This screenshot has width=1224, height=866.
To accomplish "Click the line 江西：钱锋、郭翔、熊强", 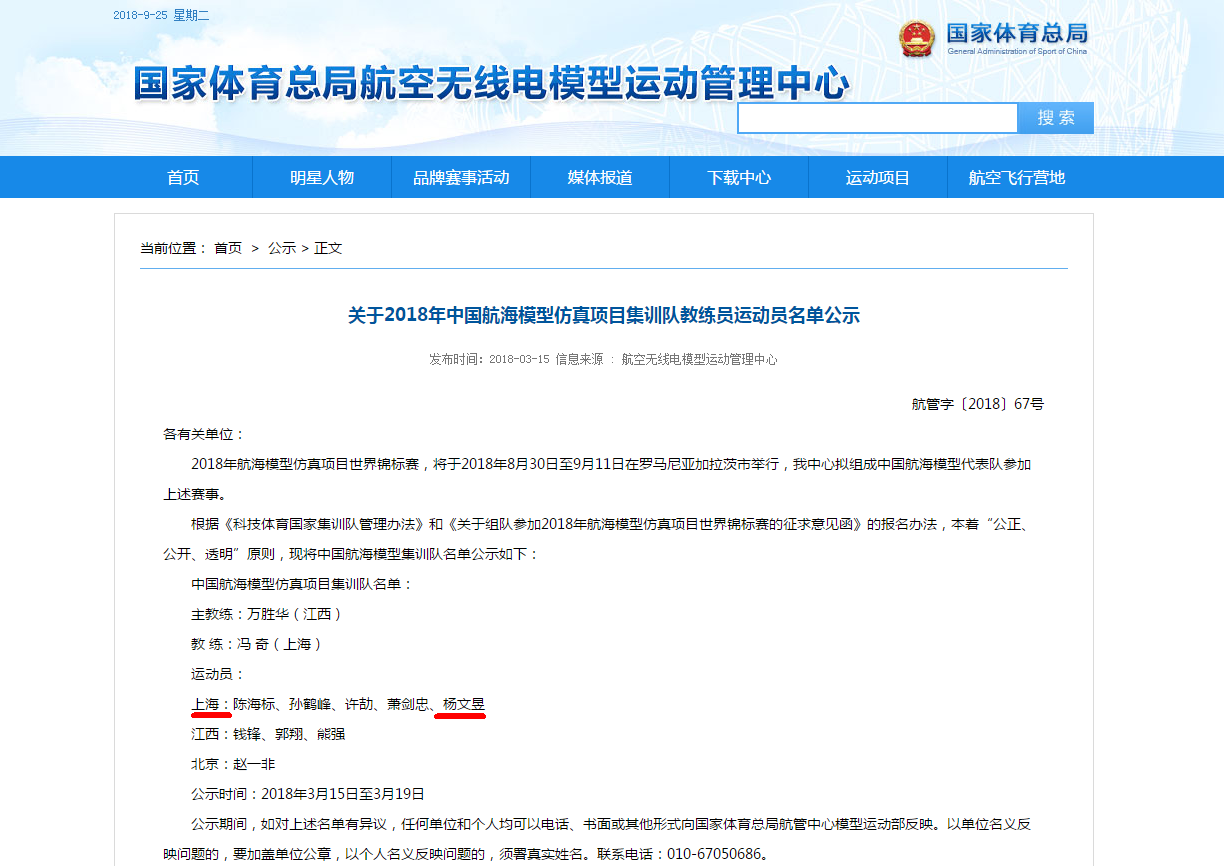I will coord(268,734).
